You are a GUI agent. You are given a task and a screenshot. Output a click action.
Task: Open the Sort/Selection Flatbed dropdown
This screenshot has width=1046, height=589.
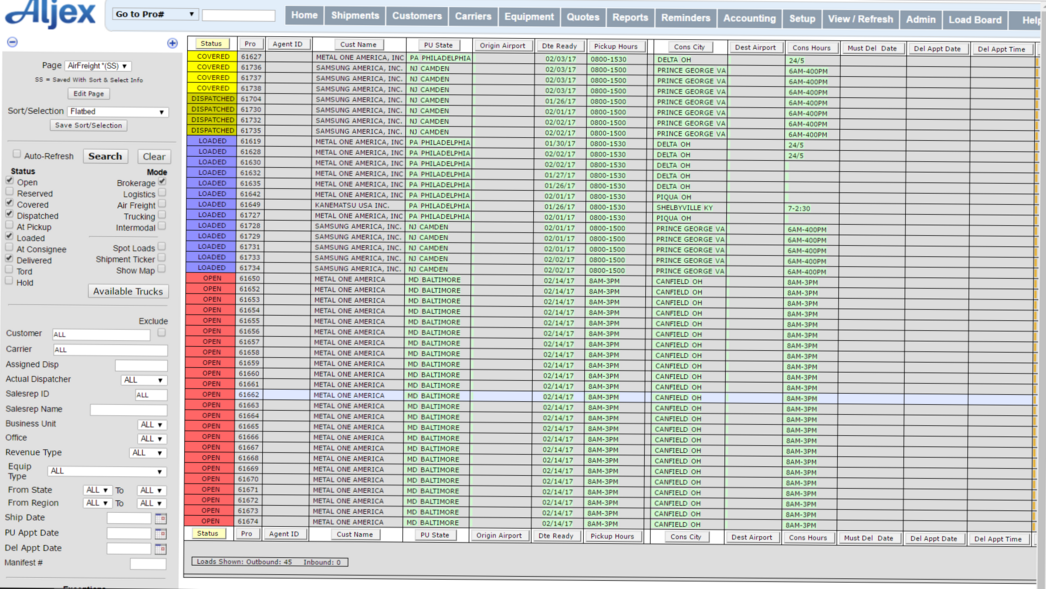pyautogui.click(x=117, y=111)
